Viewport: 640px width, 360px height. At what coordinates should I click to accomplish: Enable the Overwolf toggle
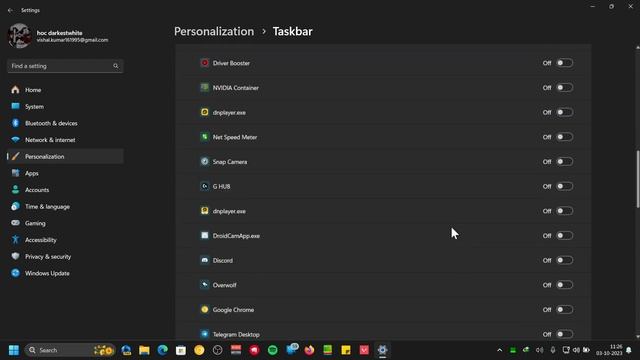(565, 285)
